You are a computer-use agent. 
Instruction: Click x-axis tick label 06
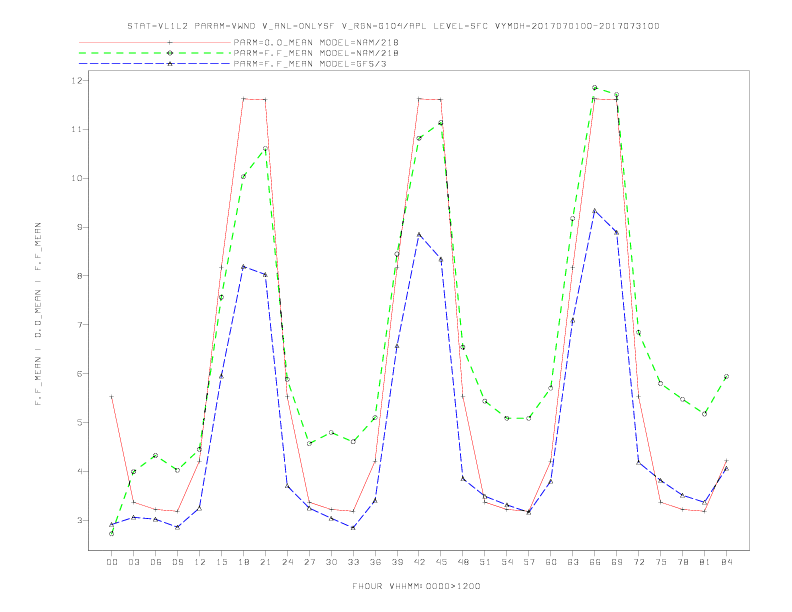[156, 562]
